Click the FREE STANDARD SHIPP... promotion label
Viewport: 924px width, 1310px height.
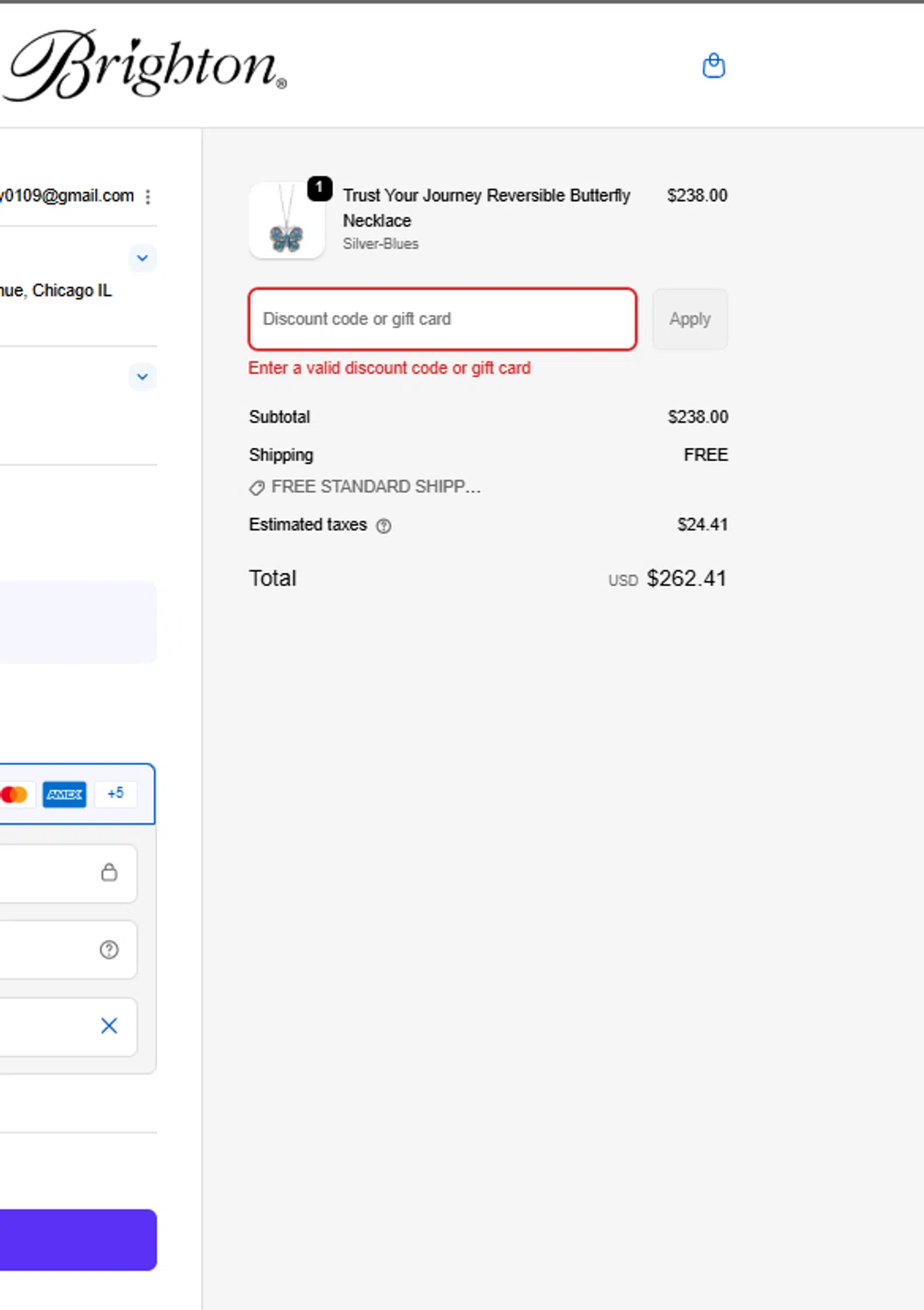376,486
